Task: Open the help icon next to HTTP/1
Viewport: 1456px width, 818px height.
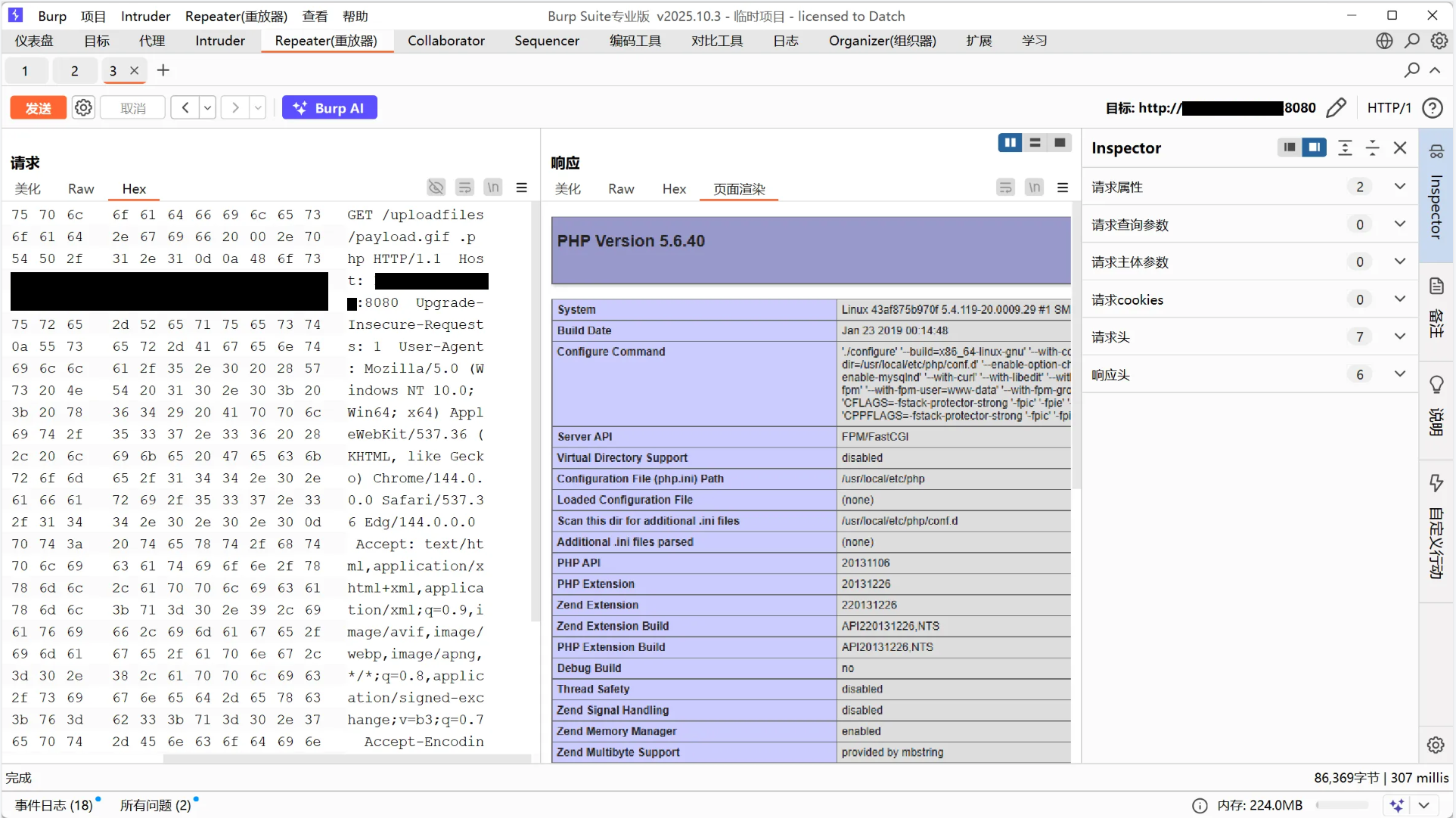Action: click(1433, 107)
